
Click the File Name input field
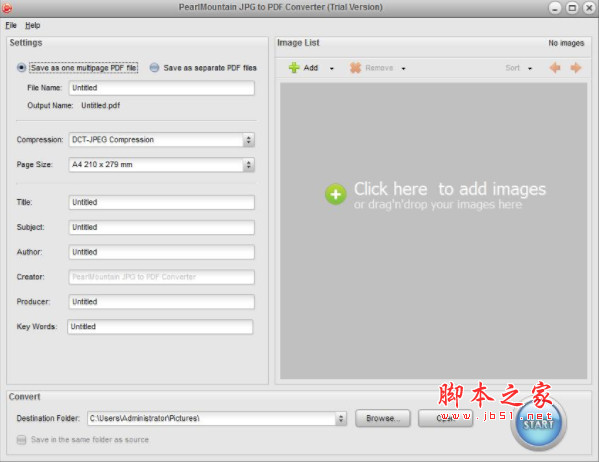click(x=162, y=88)
